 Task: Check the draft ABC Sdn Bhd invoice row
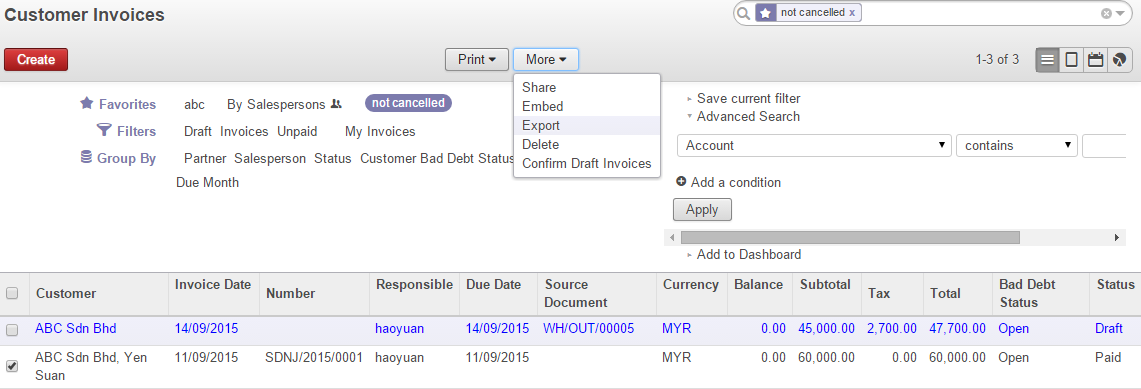tap(12, 329)
